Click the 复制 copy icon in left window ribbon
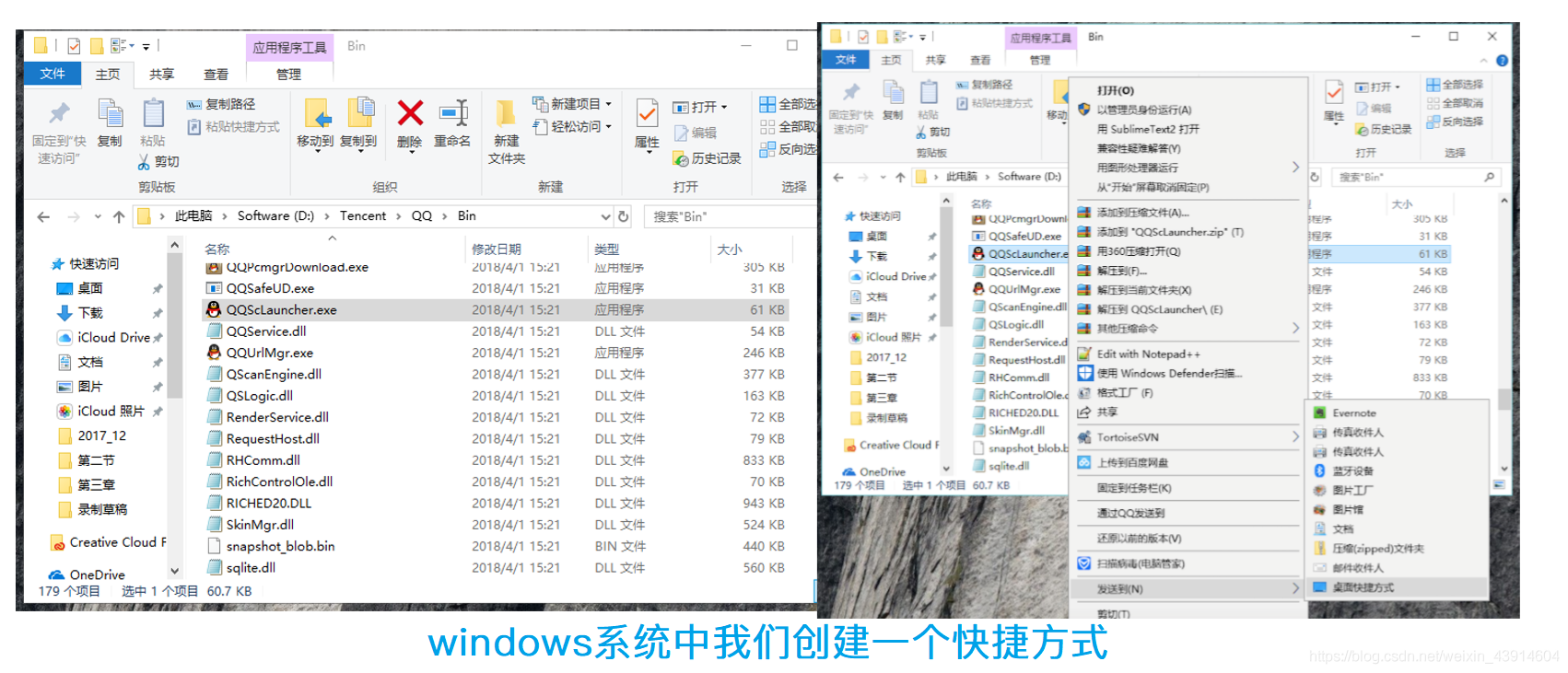 110,114
